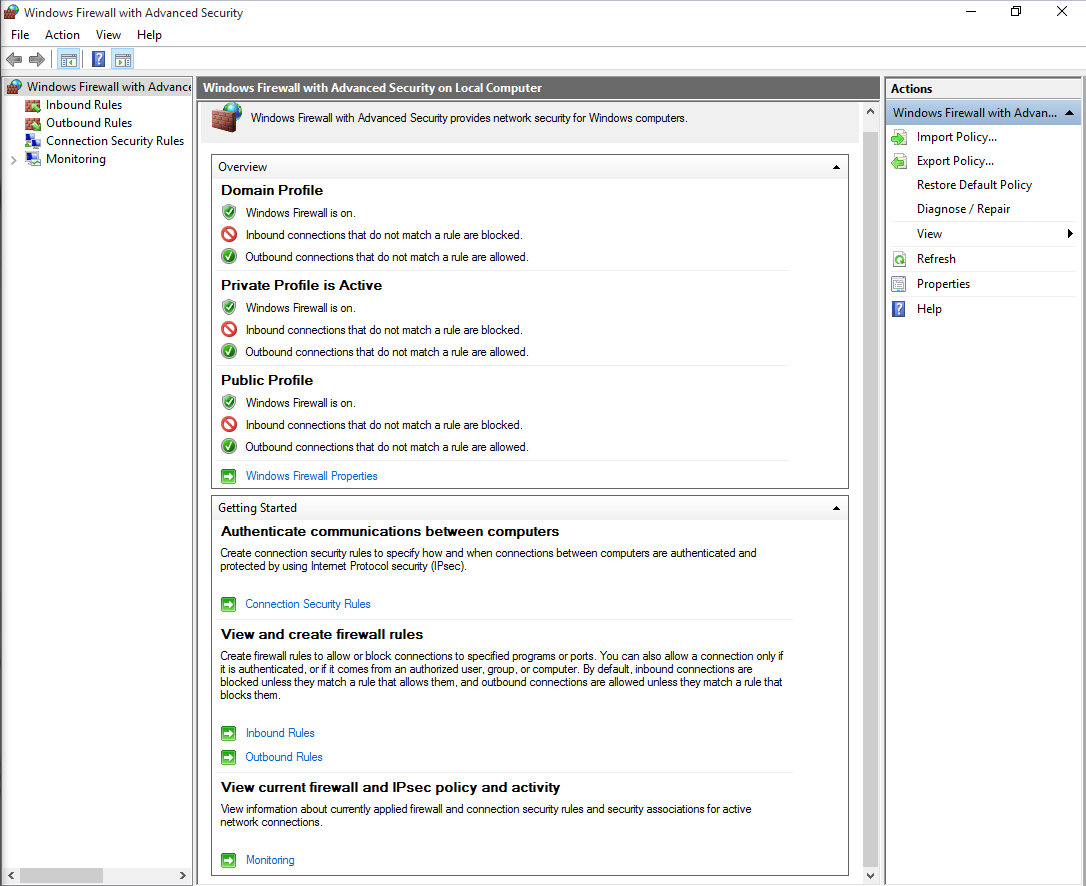Click the tree pane scroll left arrow

coord(10,876)
